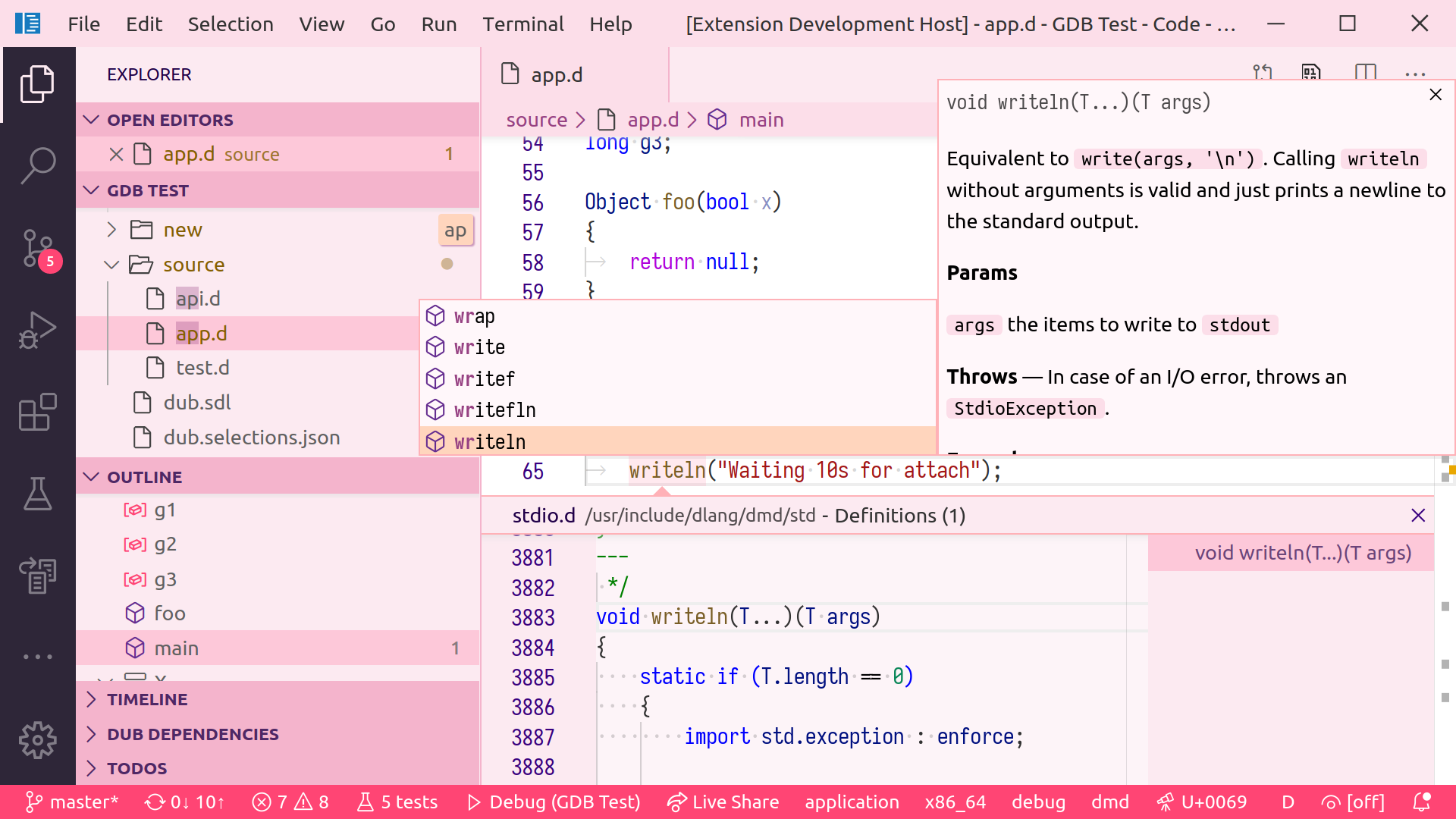
Task: Open the Manage gear icon
Action: pyautogui.click(x=38, y=740)
